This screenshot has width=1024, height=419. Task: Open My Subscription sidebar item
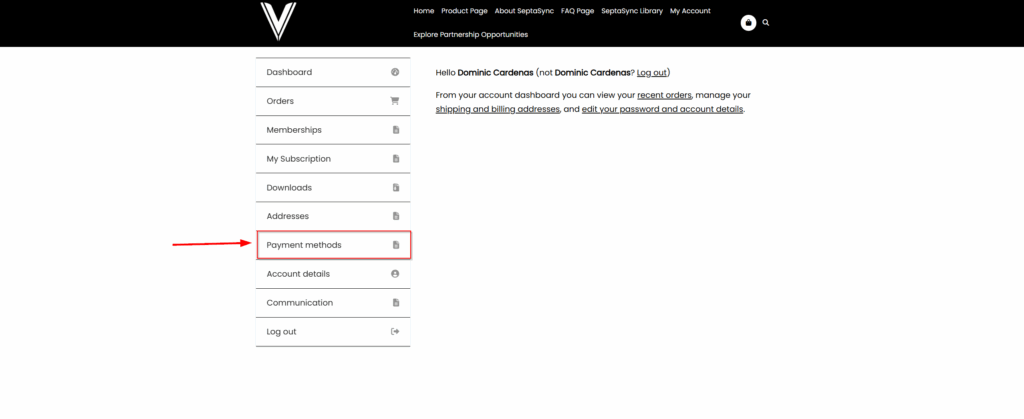298,159
